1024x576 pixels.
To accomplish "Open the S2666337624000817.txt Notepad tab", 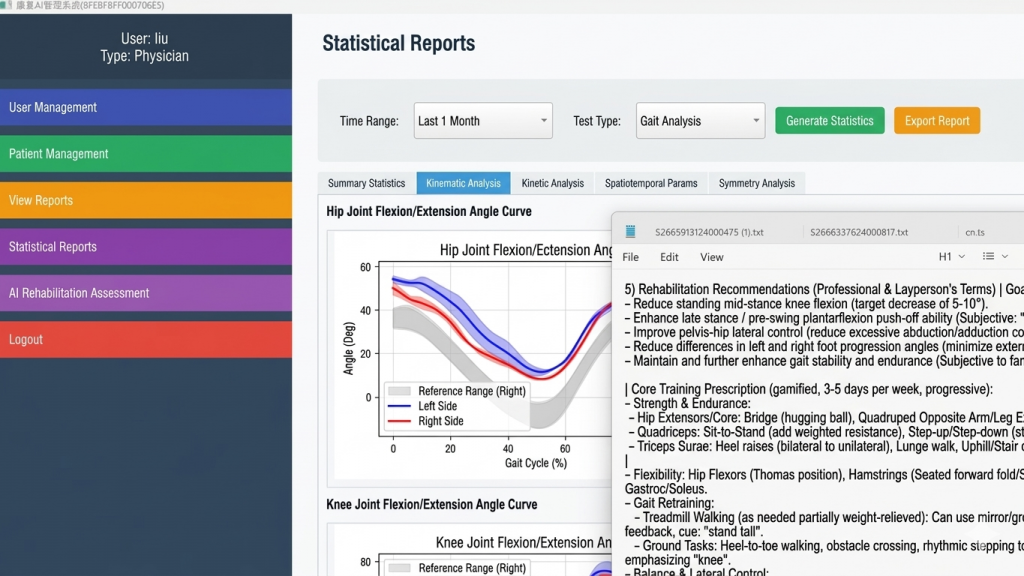I will [x=859, y=232].
